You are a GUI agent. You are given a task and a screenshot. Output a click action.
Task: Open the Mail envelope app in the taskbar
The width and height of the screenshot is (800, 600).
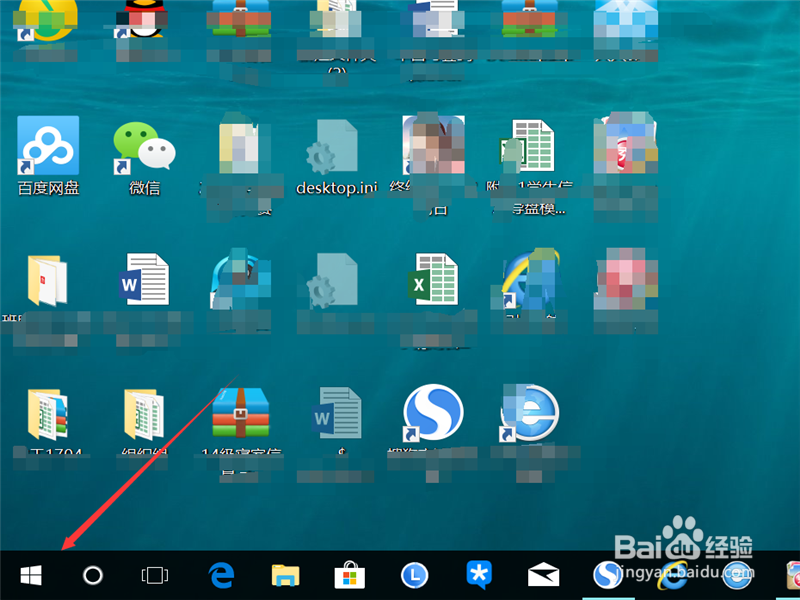(x=543, y=574)
